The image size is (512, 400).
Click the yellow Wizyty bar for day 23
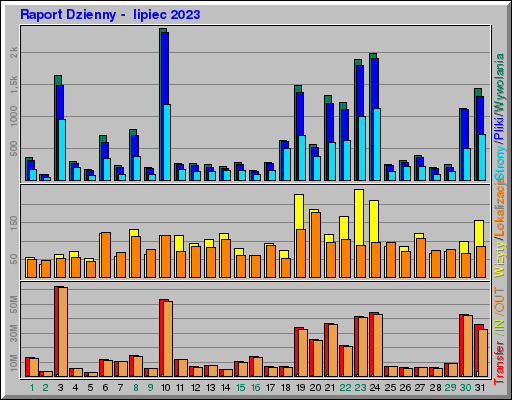coord(360,217)
